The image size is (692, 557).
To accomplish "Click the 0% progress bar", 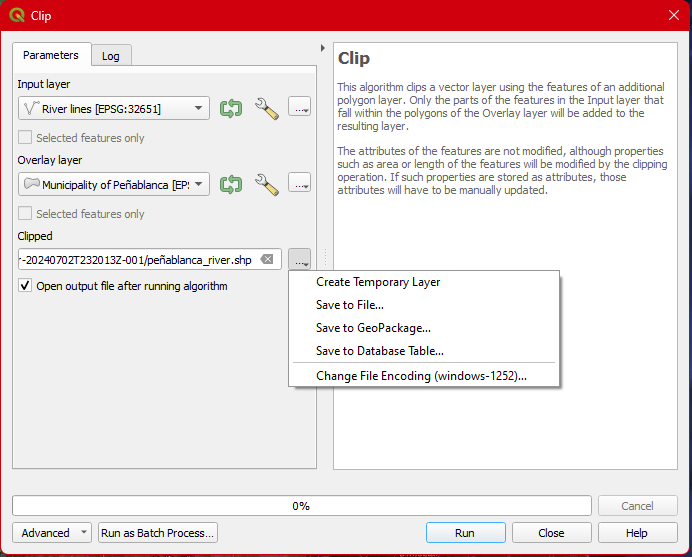I will 300,506.
